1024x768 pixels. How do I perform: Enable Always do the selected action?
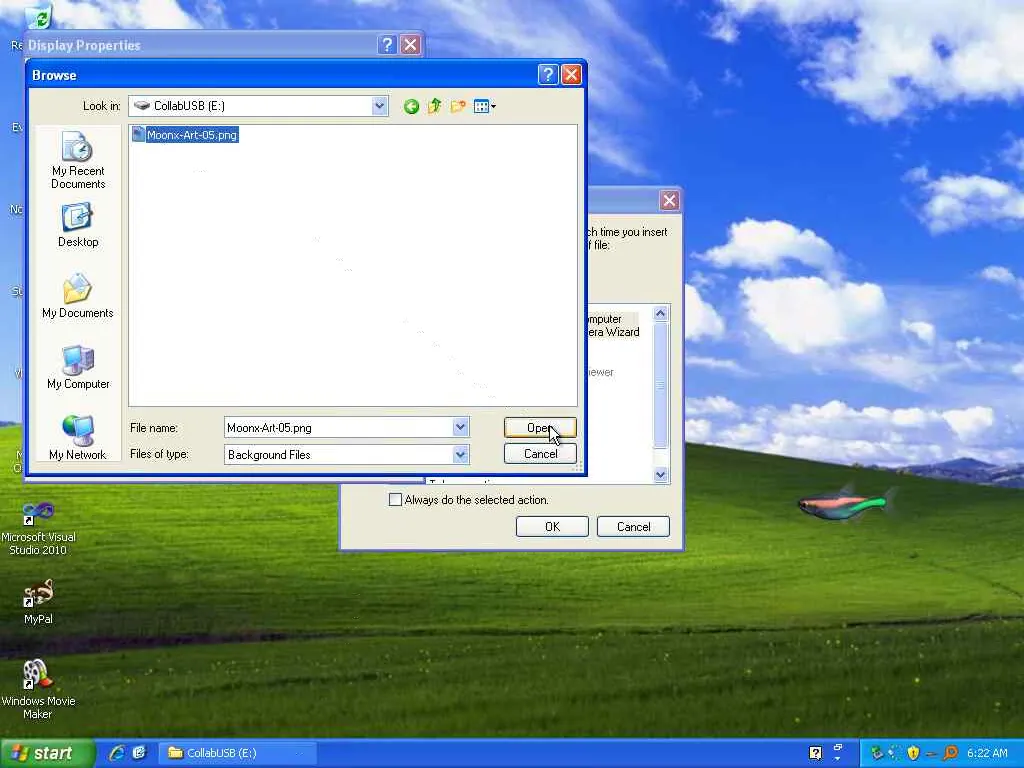click(x=395, y=500)
